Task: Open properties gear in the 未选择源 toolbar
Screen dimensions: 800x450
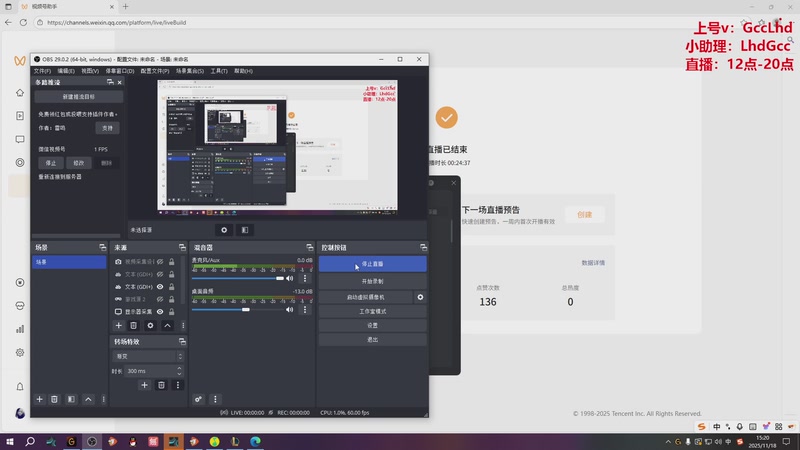Action: click(224, 230)
